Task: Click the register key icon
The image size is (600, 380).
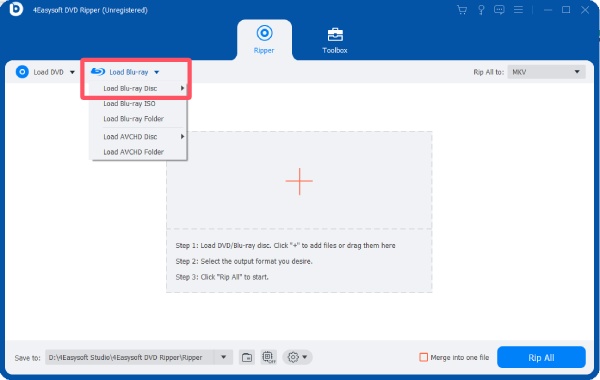Action: (481, 10)
